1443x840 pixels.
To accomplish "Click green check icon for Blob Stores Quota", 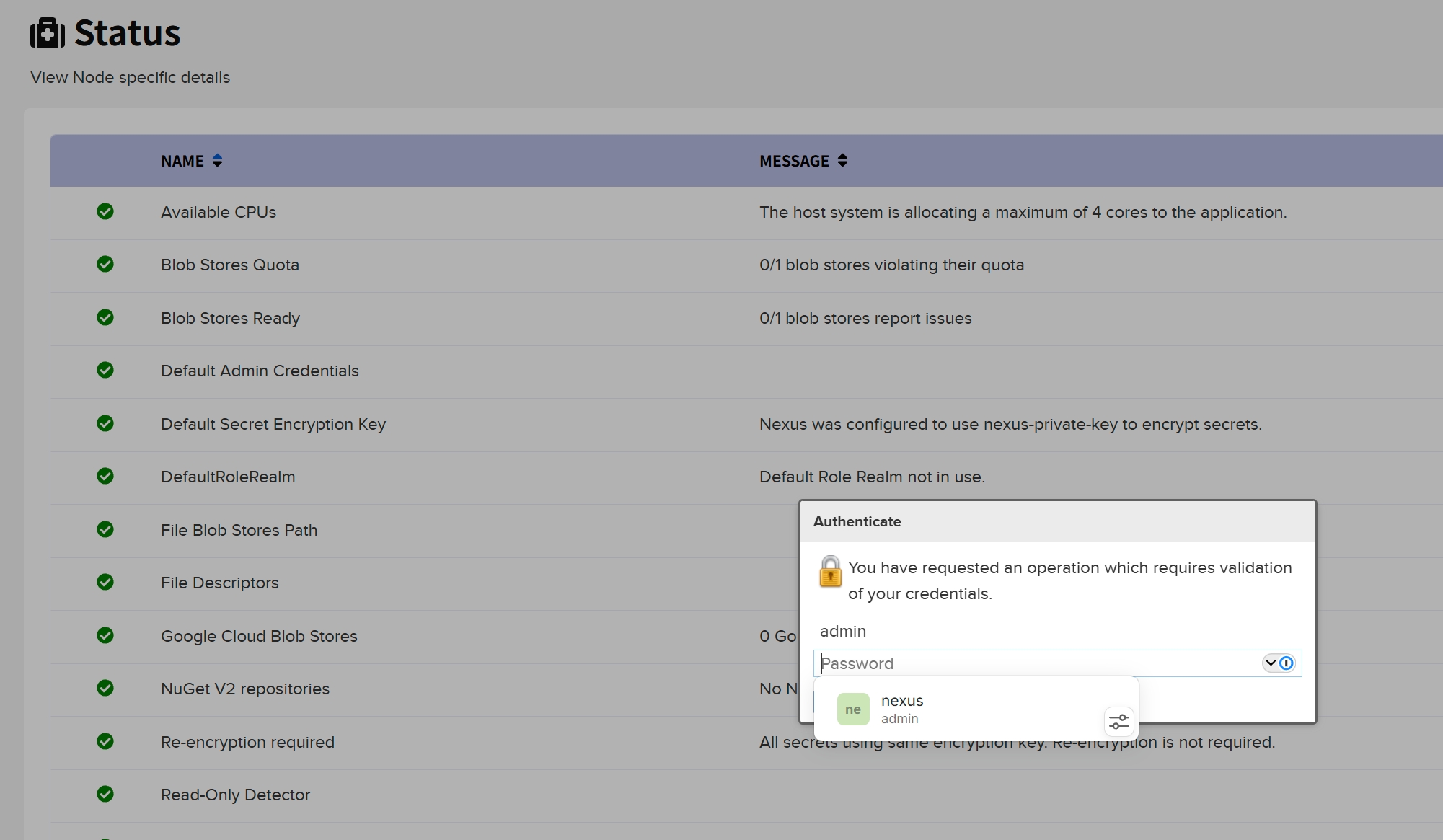I will click(x=105, y=265).
